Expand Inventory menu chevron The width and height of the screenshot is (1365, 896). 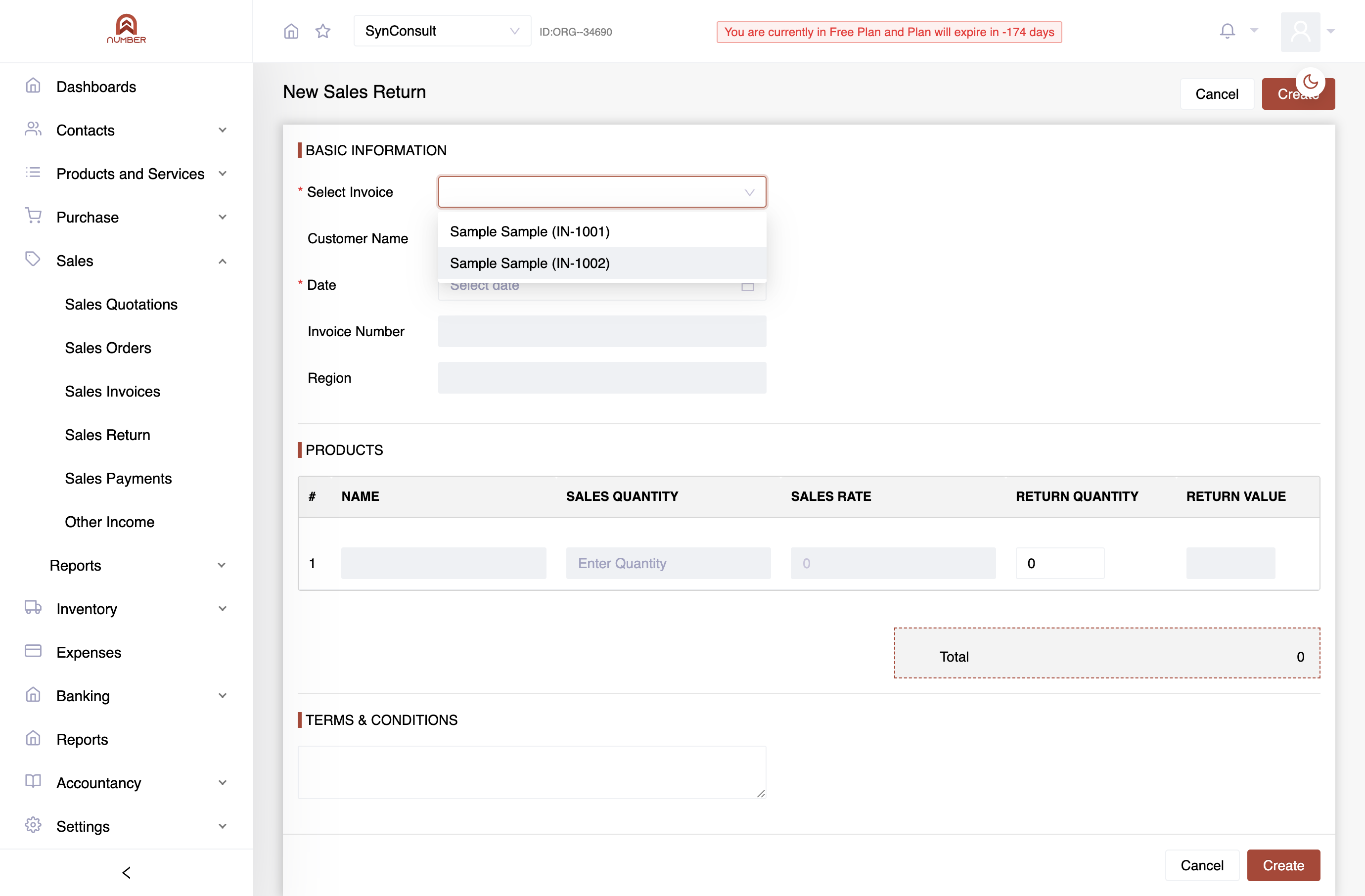click(x=223, y=609)
